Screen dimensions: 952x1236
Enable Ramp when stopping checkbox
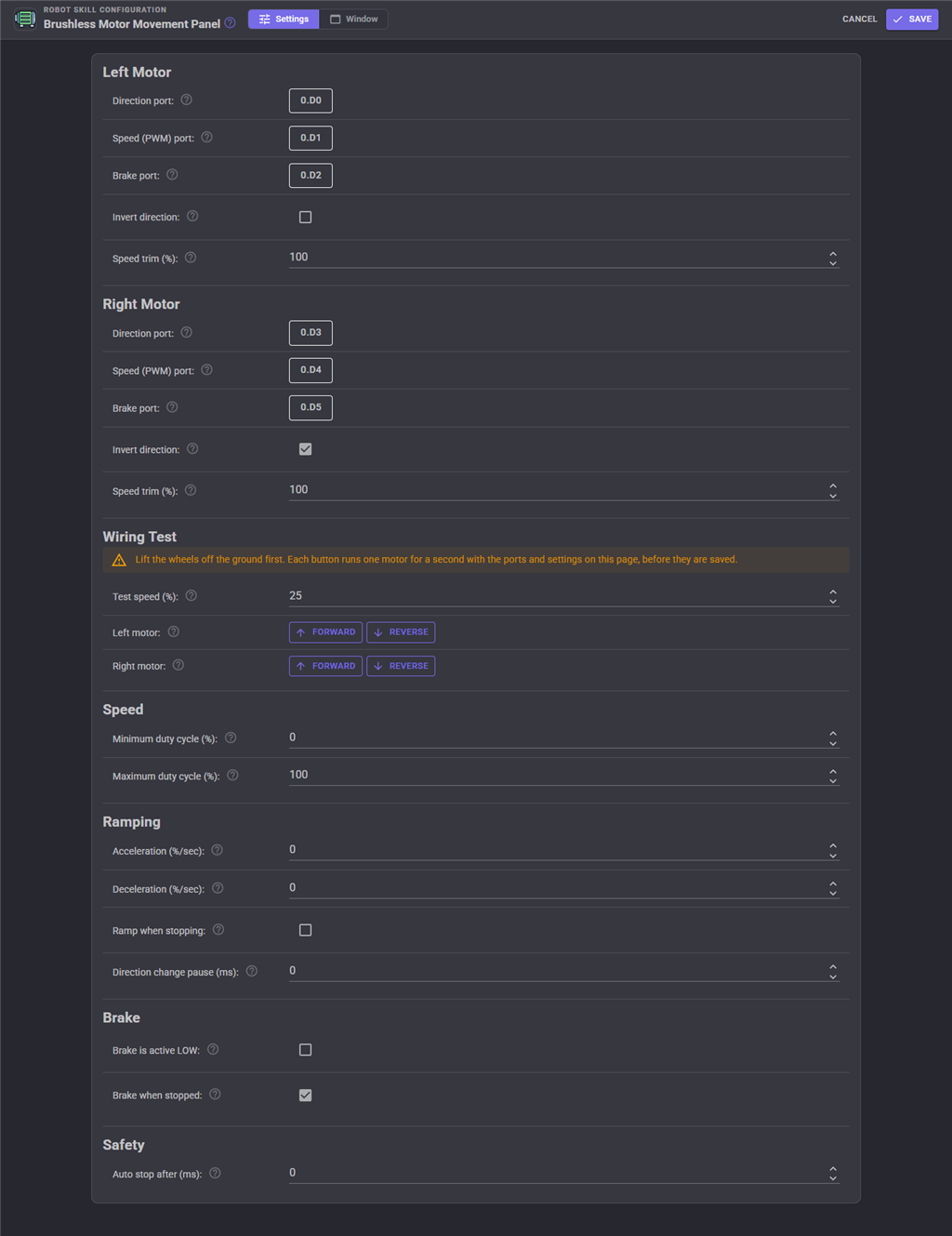[x=305, y=930]
